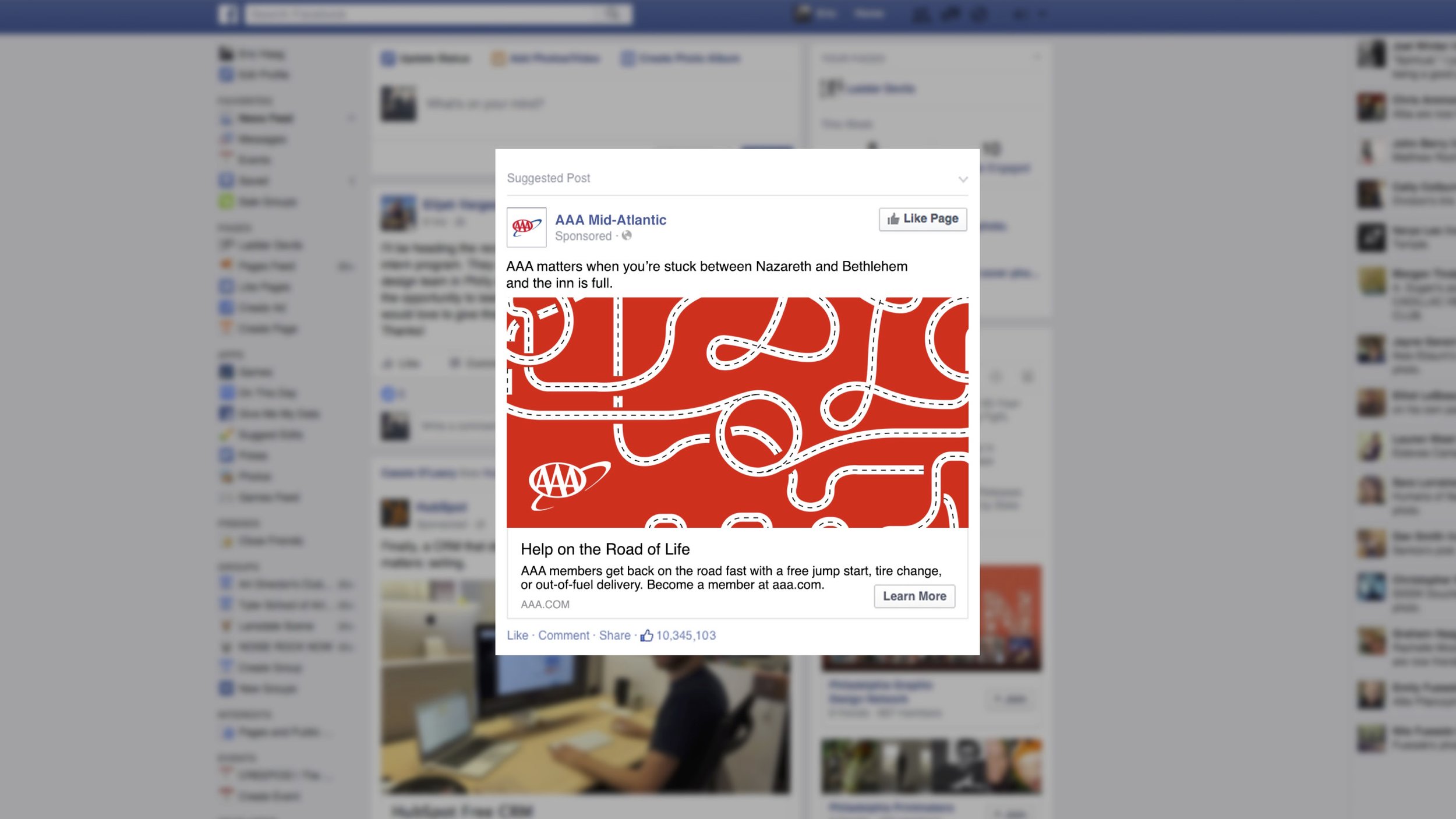Image resolution: width=1456 pixels, height=819 pixels.
Task: Click the thumbs-up icon on Like Page
Action: 893,219
